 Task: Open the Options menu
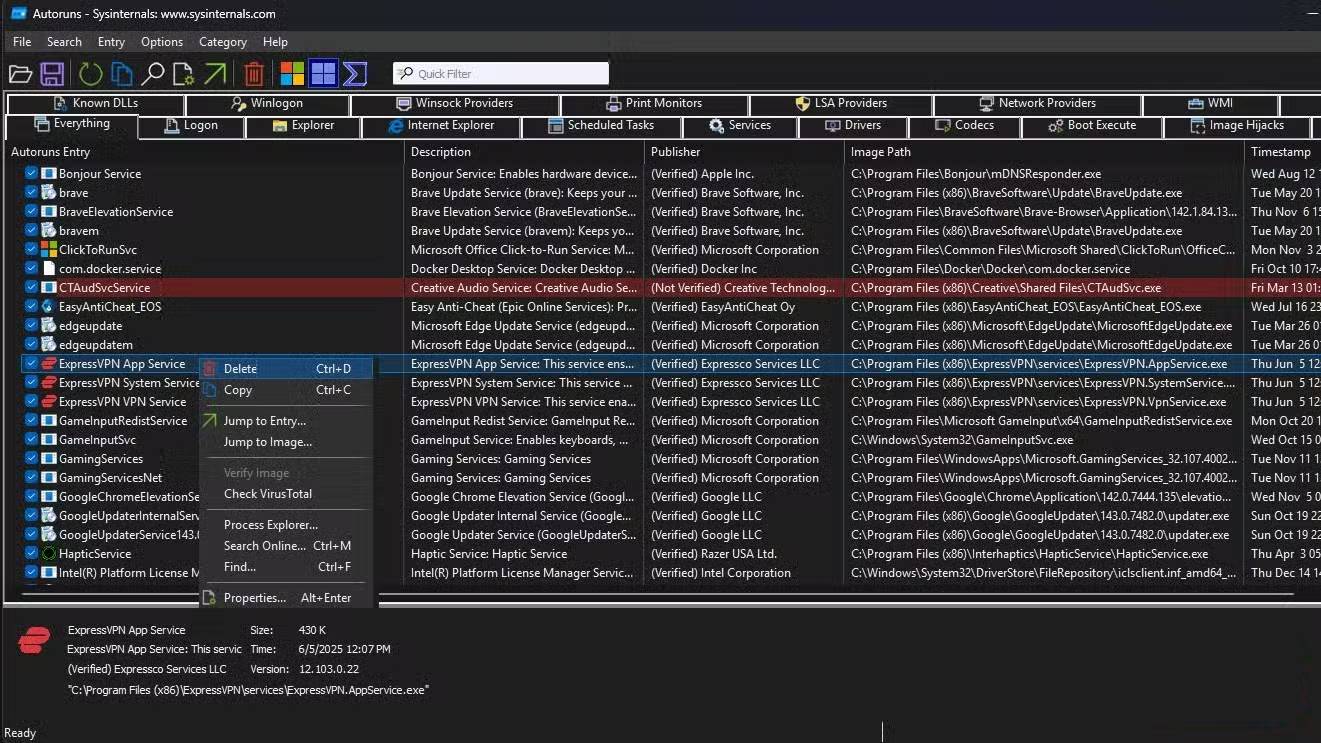point(161,42)
